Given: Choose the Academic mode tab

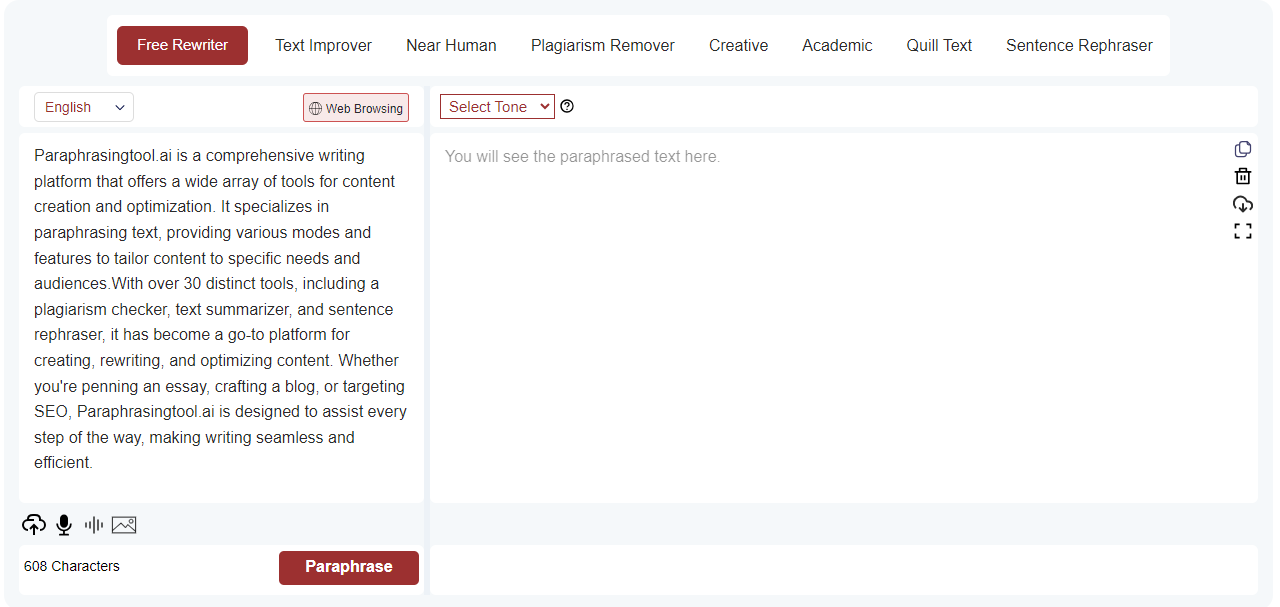Looking at the screenshot, I should 837,45.
